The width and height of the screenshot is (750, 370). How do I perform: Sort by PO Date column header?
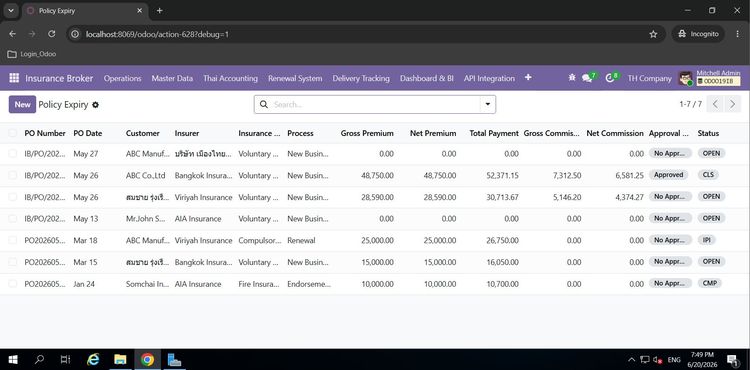[88, 133]
